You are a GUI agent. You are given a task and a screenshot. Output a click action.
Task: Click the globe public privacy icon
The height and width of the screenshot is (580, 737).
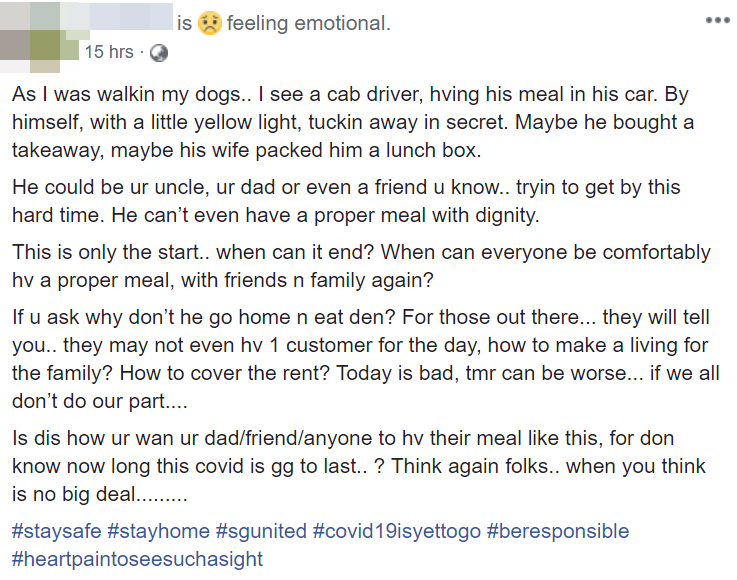(x=158, y=52)
